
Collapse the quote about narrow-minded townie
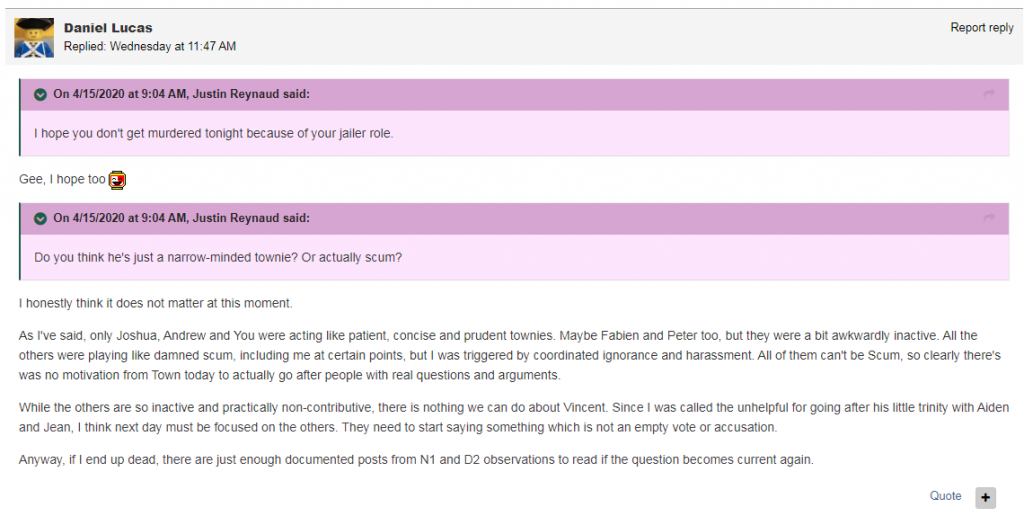click(x=41, y=219)
